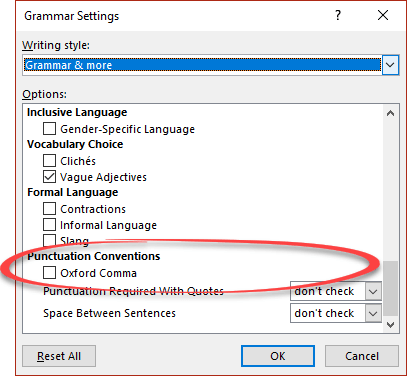Screen dimensions: 407x376
Task: Close the Grammar Settings dialog
Action: pos(383,15)
